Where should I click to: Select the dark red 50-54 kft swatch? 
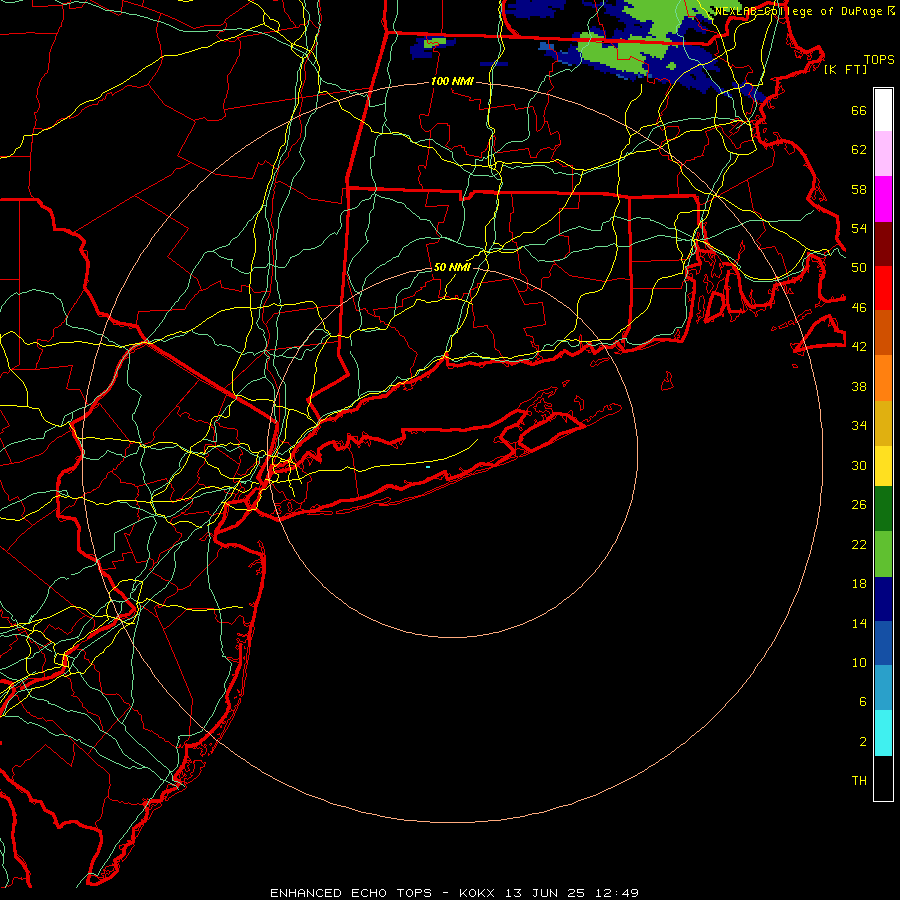pyautogui.click(x=883, y=244)
